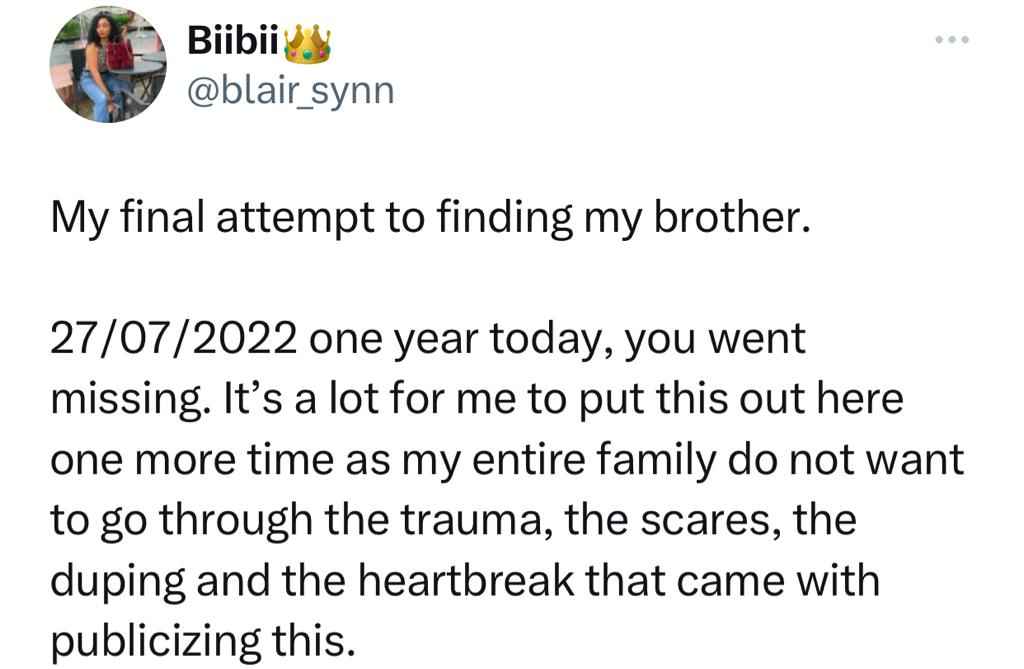Viewport: 1024px width, 669px height.
Task: Click the date 27/07/2022 in the tweet
Action: pos(173,340)
